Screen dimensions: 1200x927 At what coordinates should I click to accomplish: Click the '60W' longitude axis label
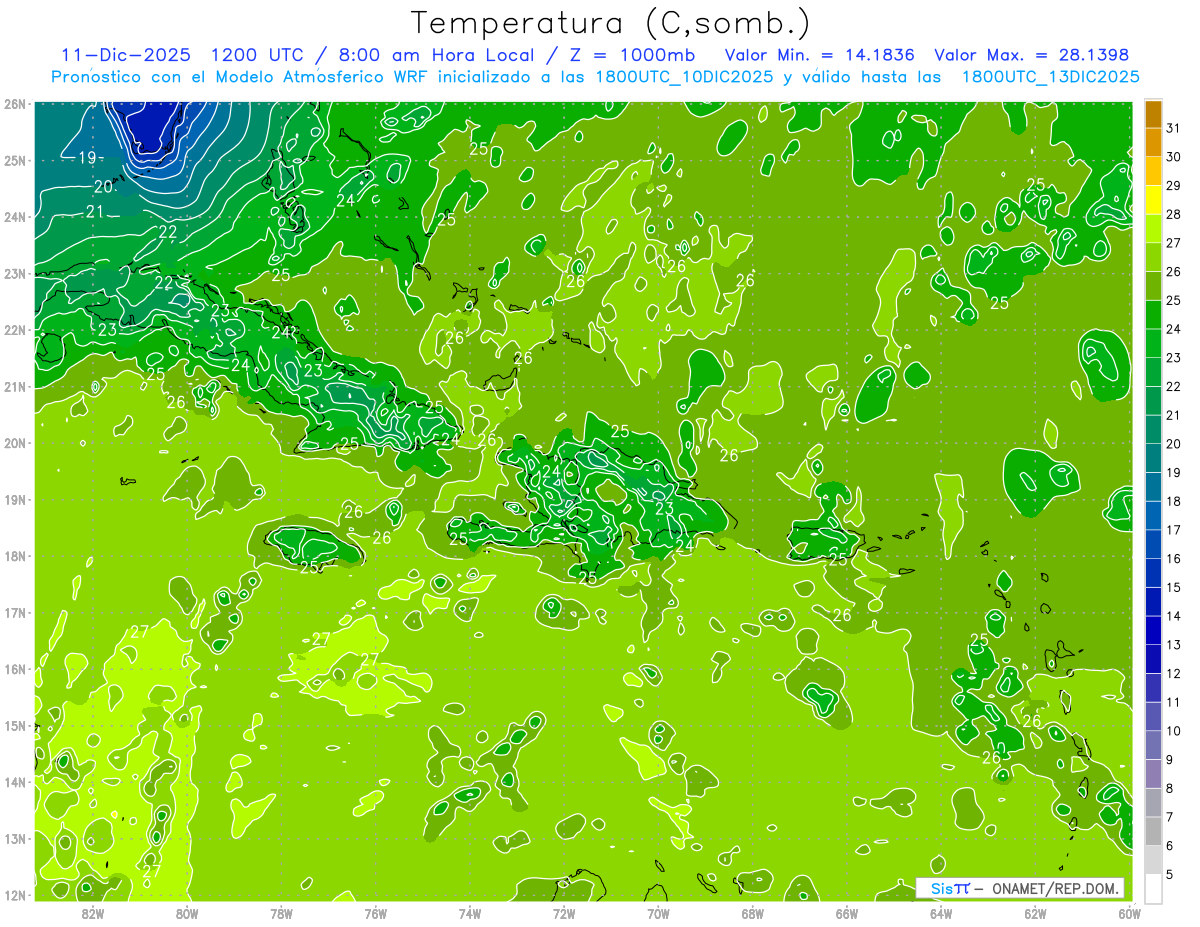point(1130,913)
